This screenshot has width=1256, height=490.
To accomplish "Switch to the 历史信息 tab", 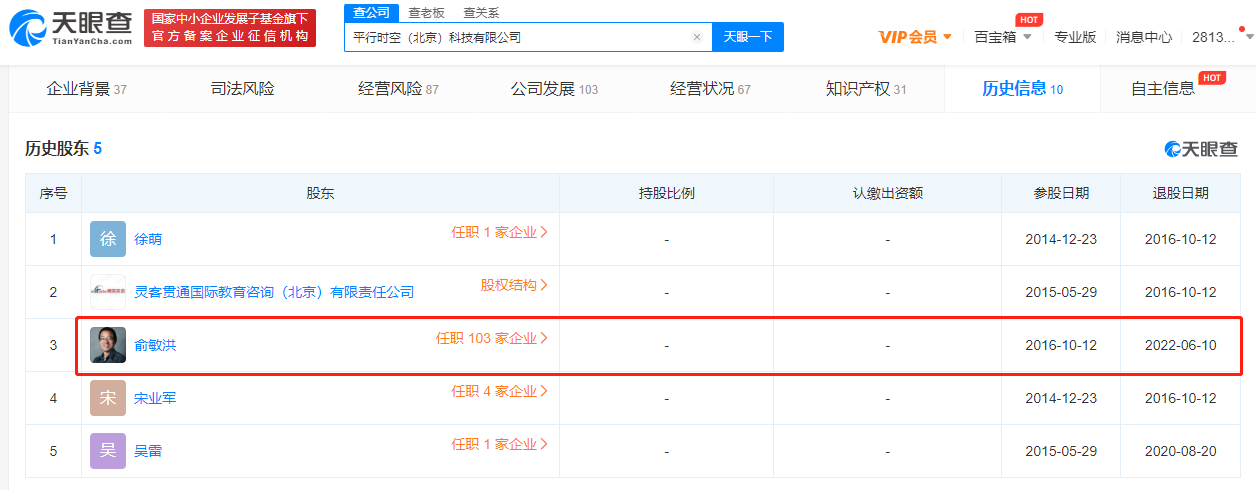I will pos(1022,89).
